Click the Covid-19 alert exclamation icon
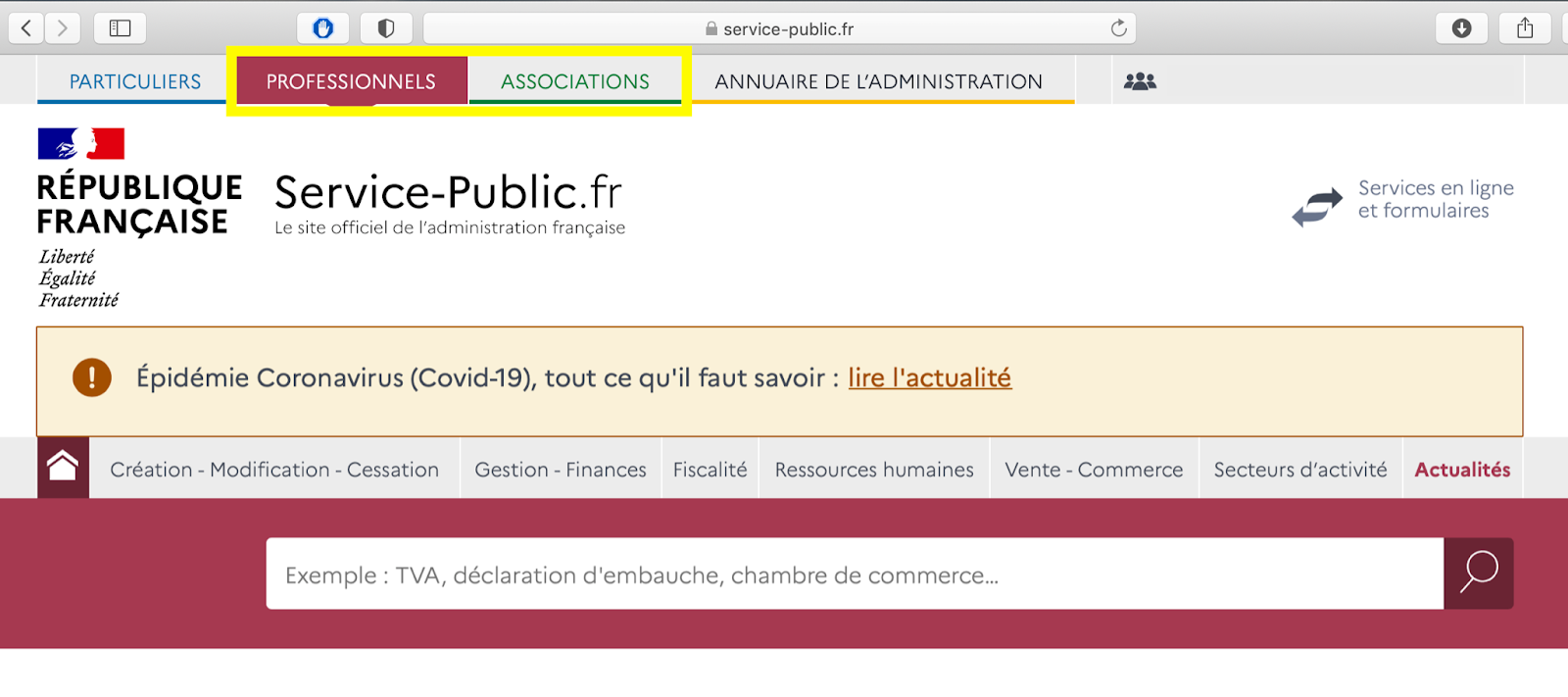1568x697 pixels. click(x=92, y=377)
